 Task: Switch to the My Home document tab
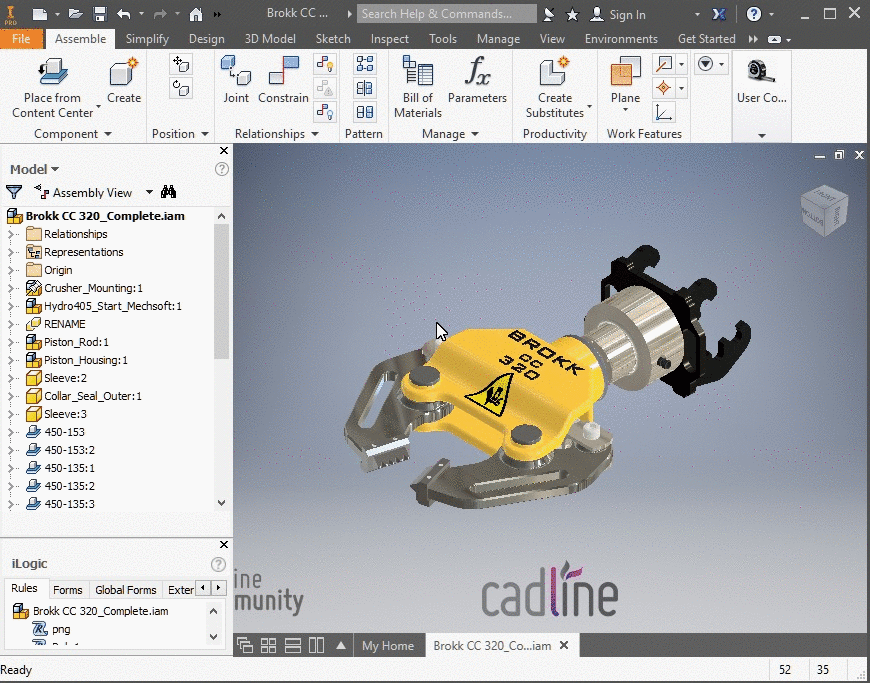pyautogui.click(x=388, y=646)
